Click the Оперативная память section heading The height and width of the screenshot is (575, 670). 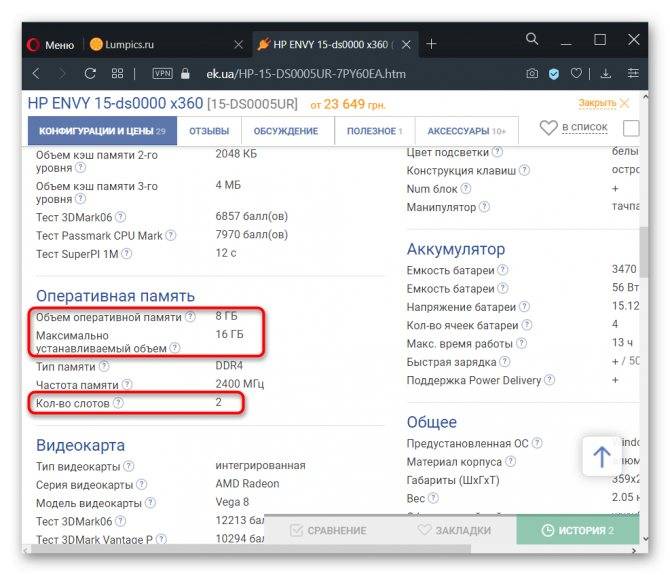tap(115, 296)
